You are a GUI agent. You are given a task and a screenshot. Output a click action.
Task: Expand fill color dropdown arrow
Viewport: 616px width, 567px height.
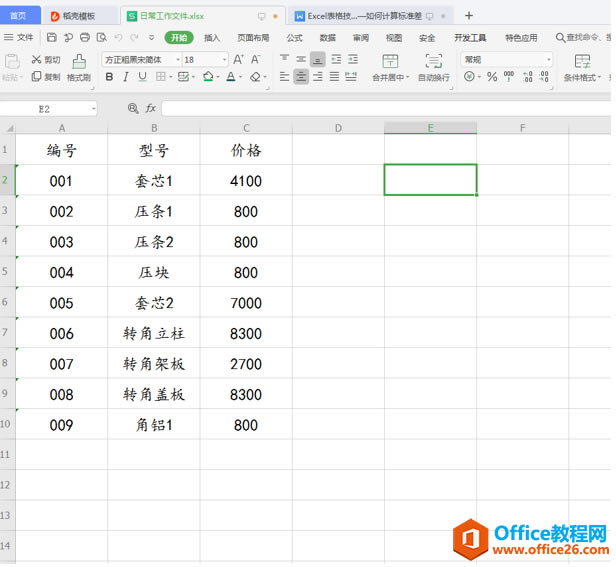point(218,77)
